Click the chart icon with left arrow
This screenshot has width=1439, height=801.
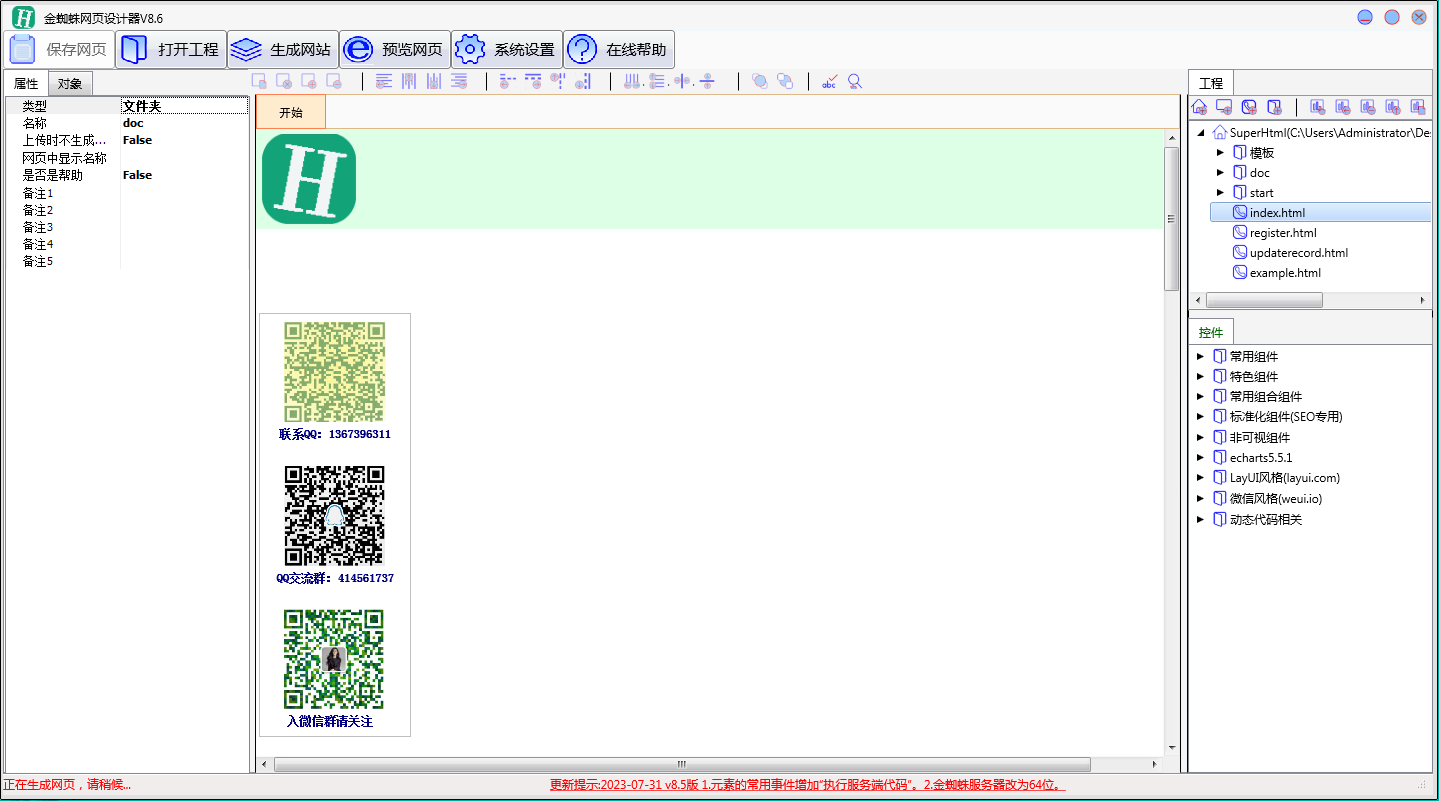(1343, 107)
